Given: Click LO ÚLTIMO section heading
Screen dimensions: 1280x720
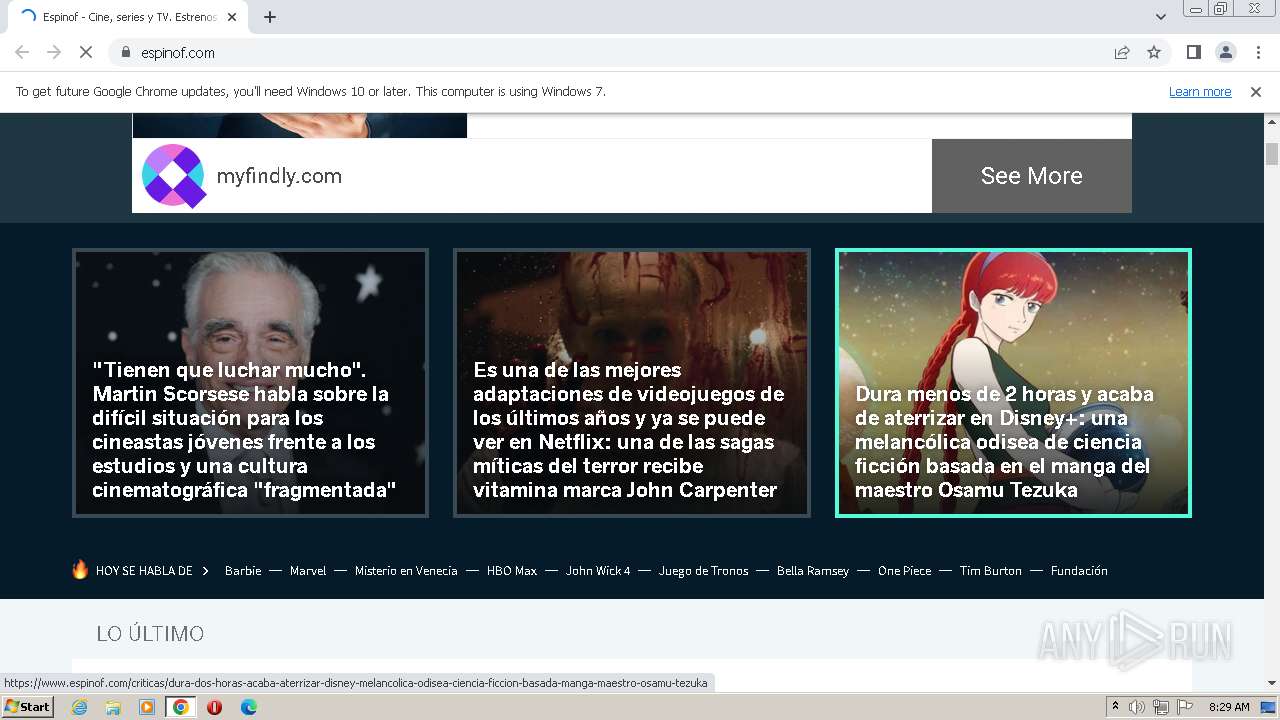Looking at the screenshot, I should click(x=150, y=634).
